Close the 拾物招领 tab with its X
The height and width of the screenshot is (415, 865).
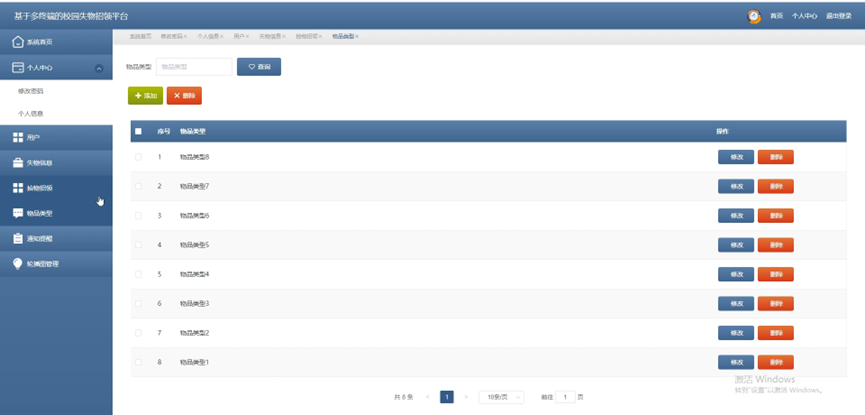pos(320,36)
